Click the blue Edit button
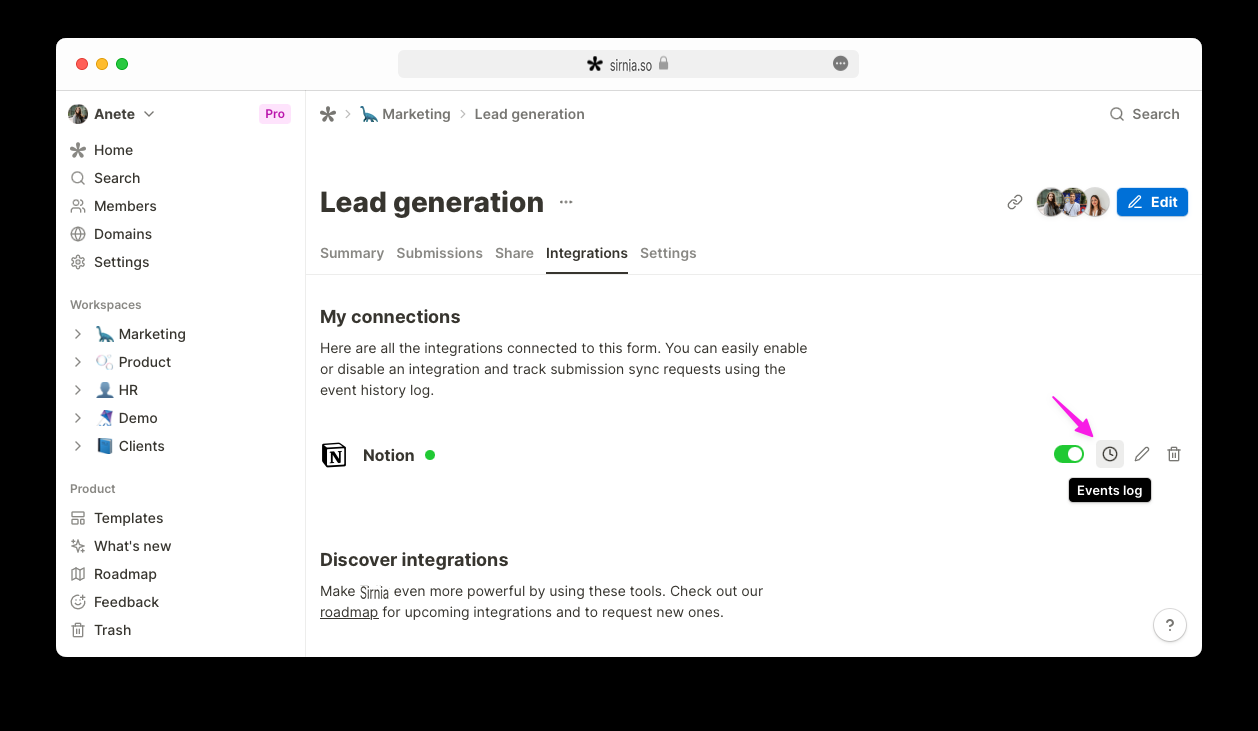Image resolution: width=1258 pixels, height=731 pixels. [1152, 202]
